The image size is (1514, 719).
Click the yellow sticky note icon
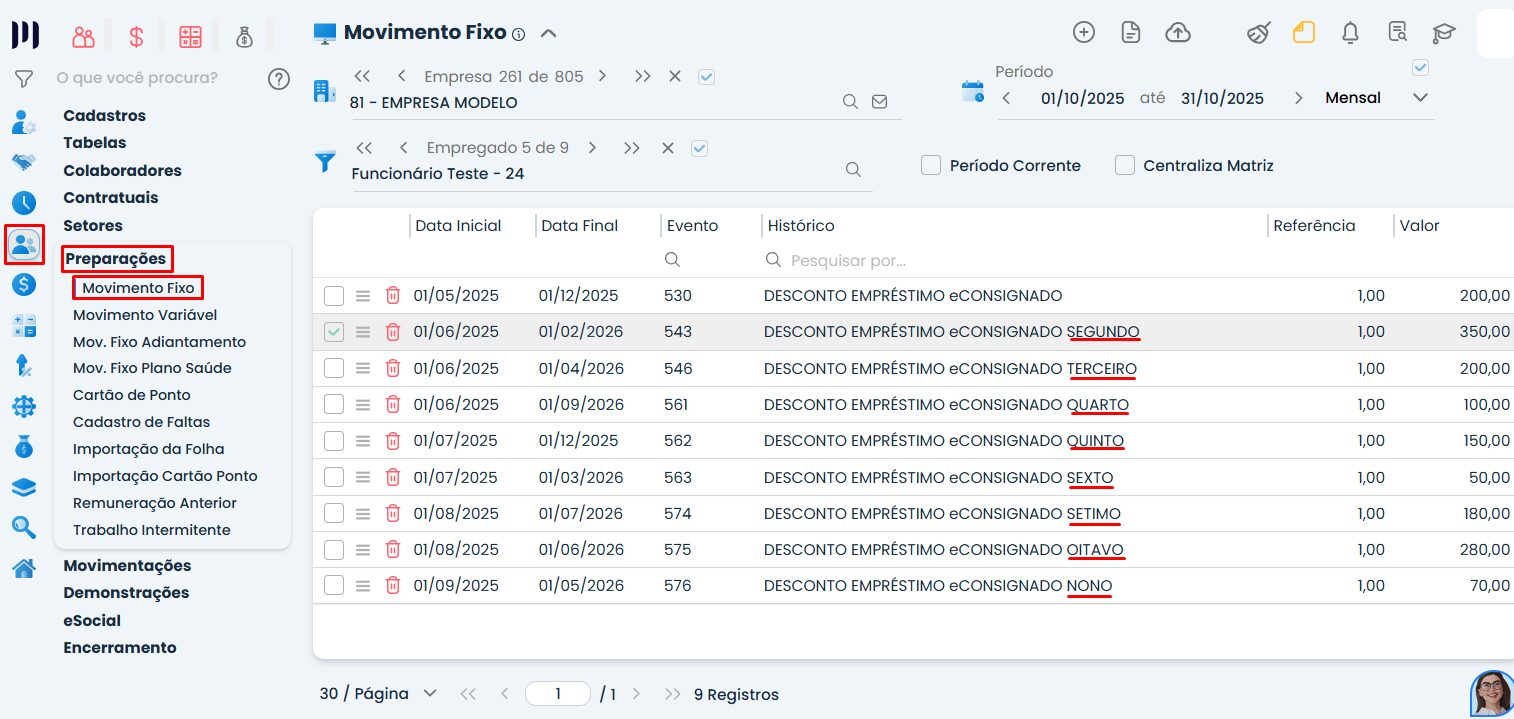coord(1303,33)
